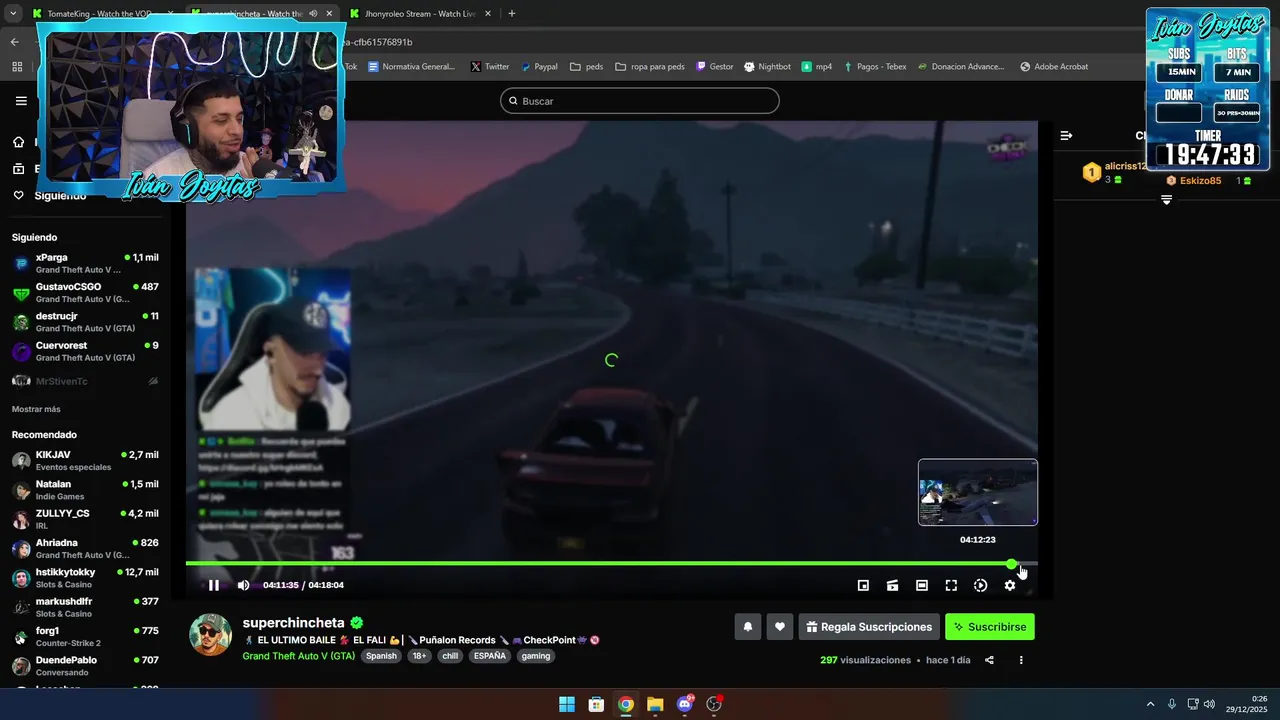Switch to theater mode

[x=922, y=585]
